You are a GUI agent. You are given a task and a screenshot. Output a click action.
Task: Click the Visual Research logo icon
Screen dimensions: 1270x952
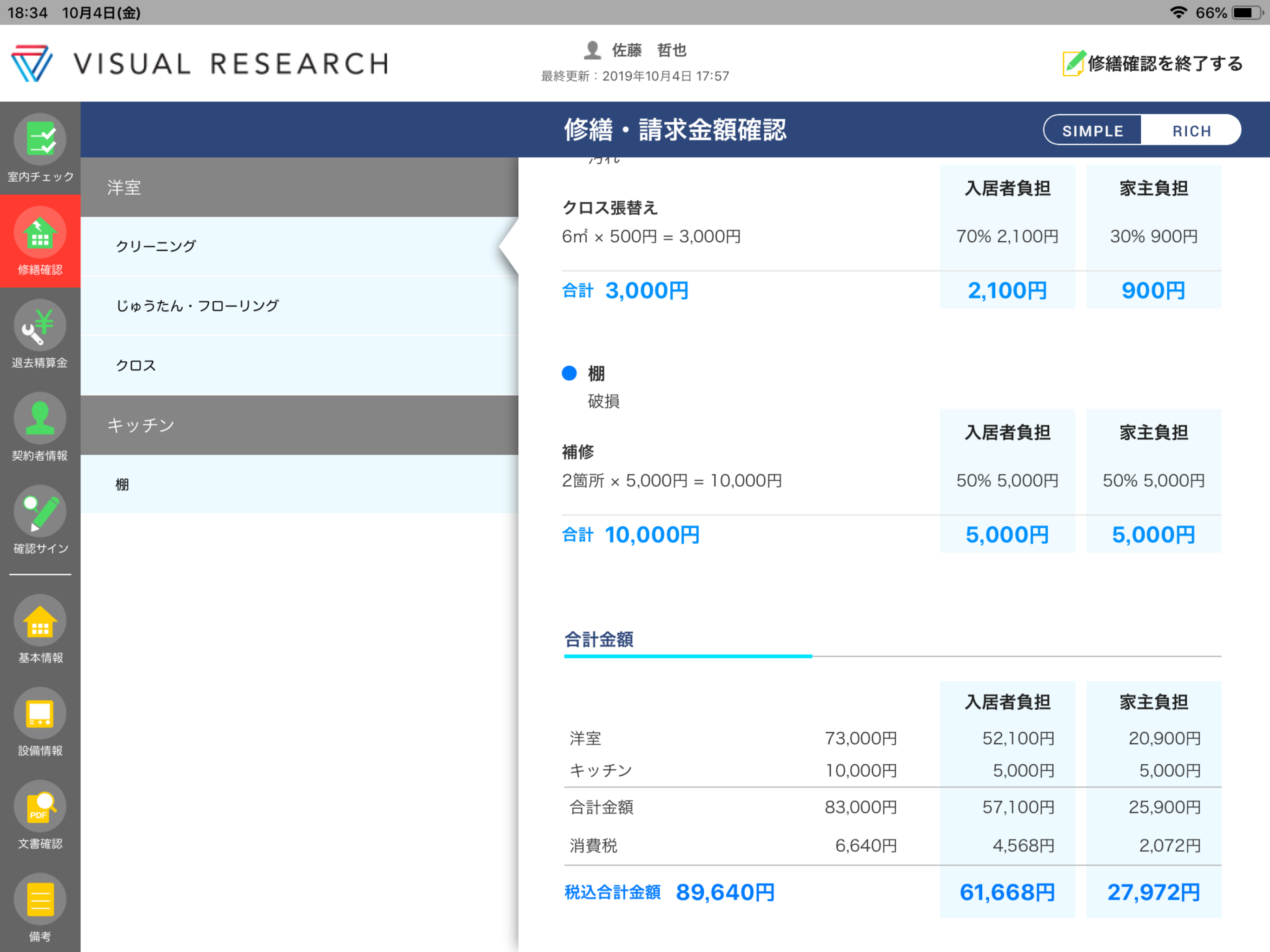point(32,63)
